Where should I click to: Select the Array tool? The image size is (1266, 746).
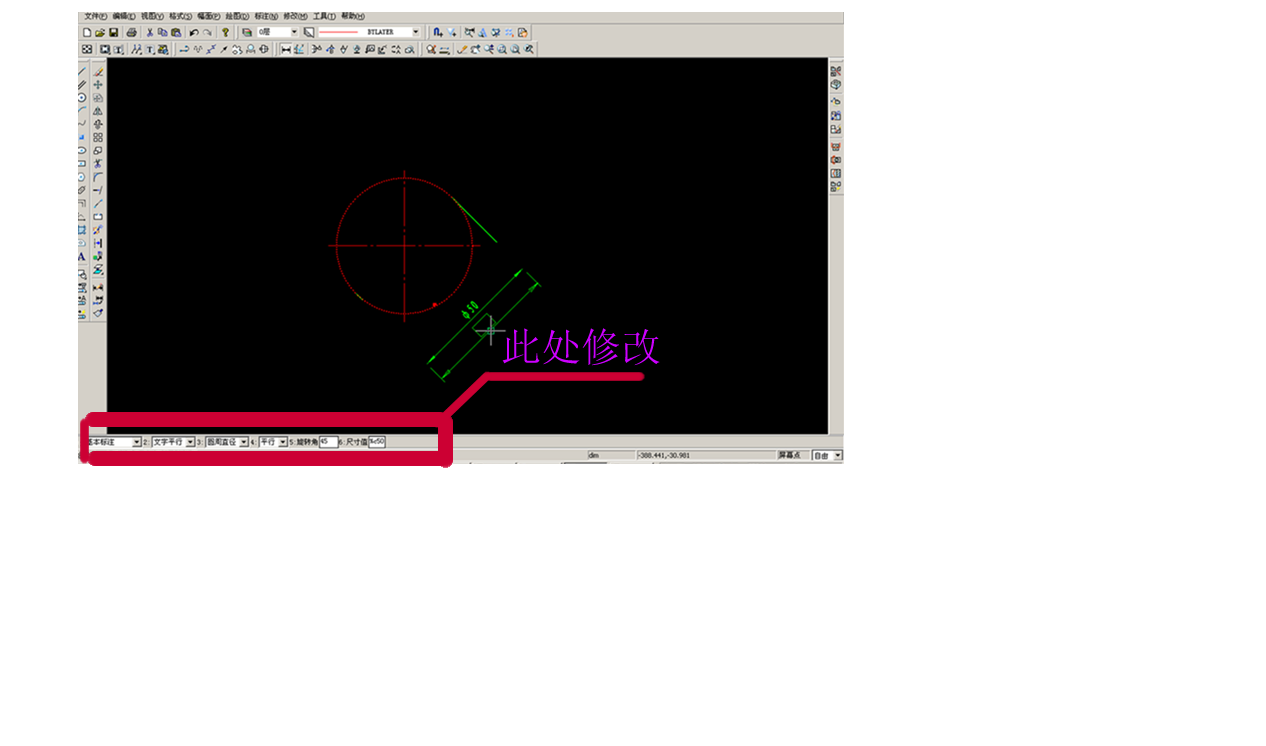tap(98, 136)
